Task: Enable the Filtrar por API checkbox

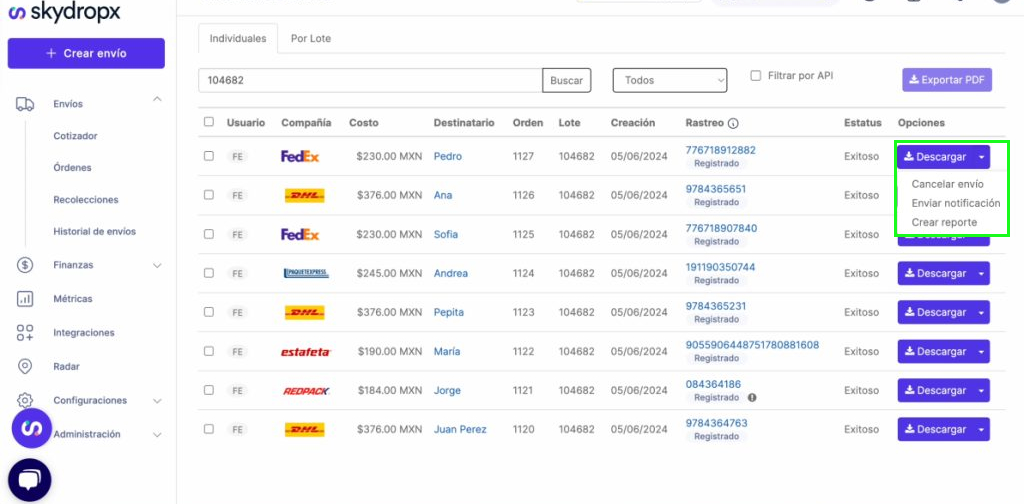Action: [756, 76]
